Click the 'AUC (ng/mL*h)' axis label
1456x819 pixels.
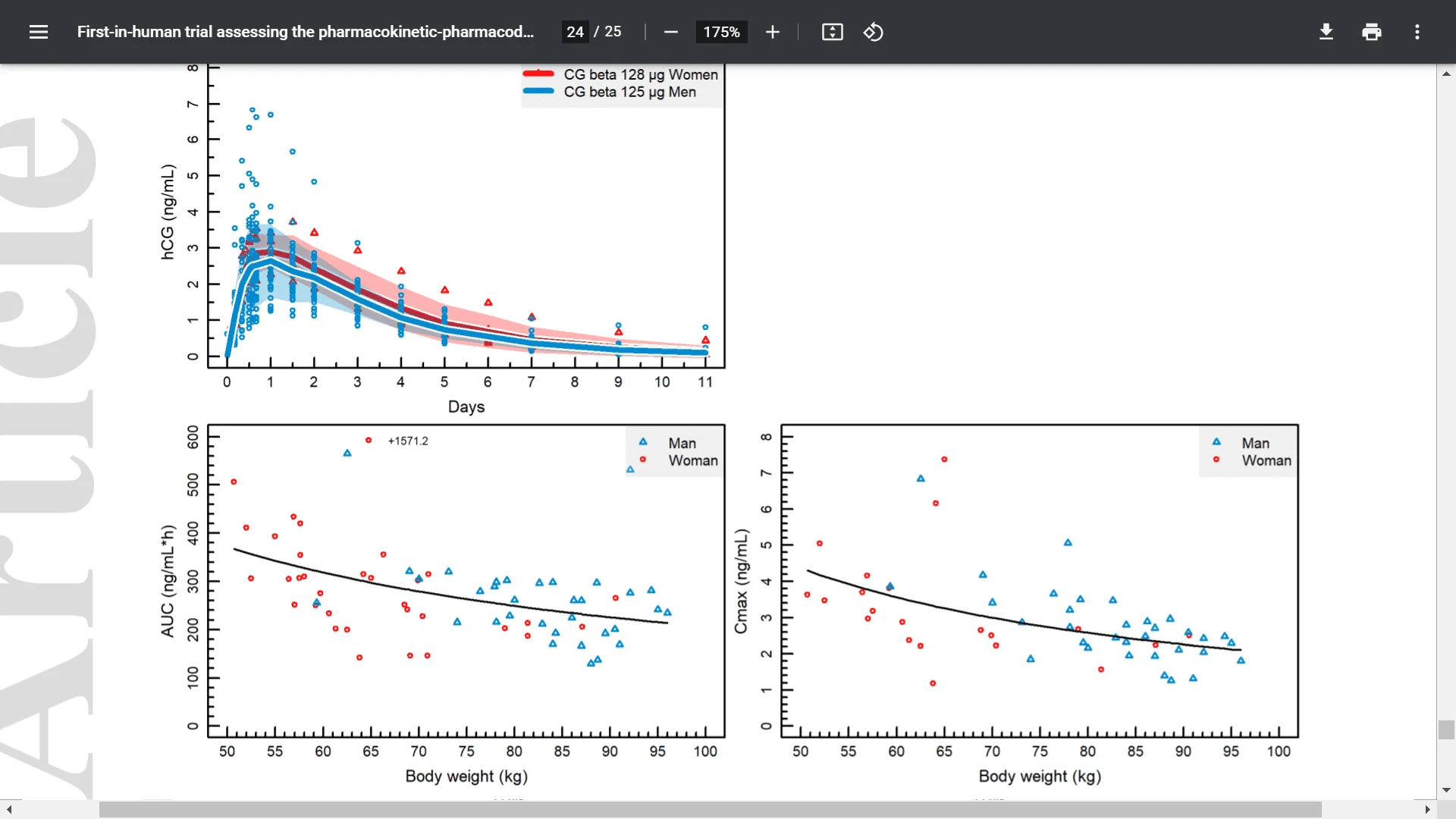coord(168,581)
